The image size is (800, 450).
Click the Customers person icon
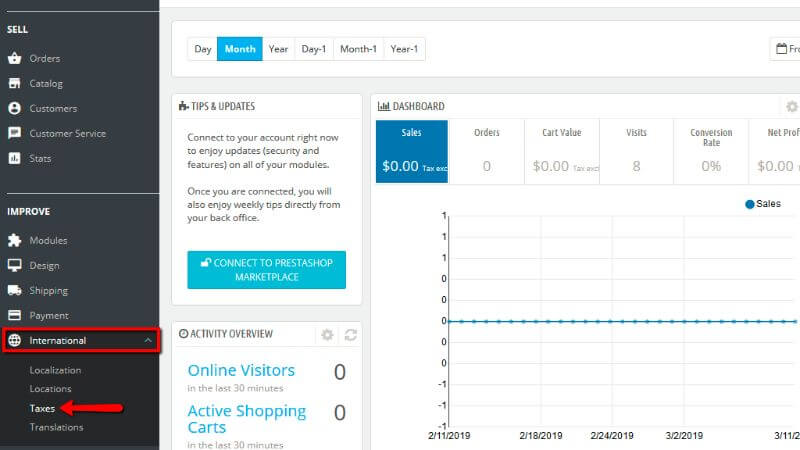[x=14, y=108]
